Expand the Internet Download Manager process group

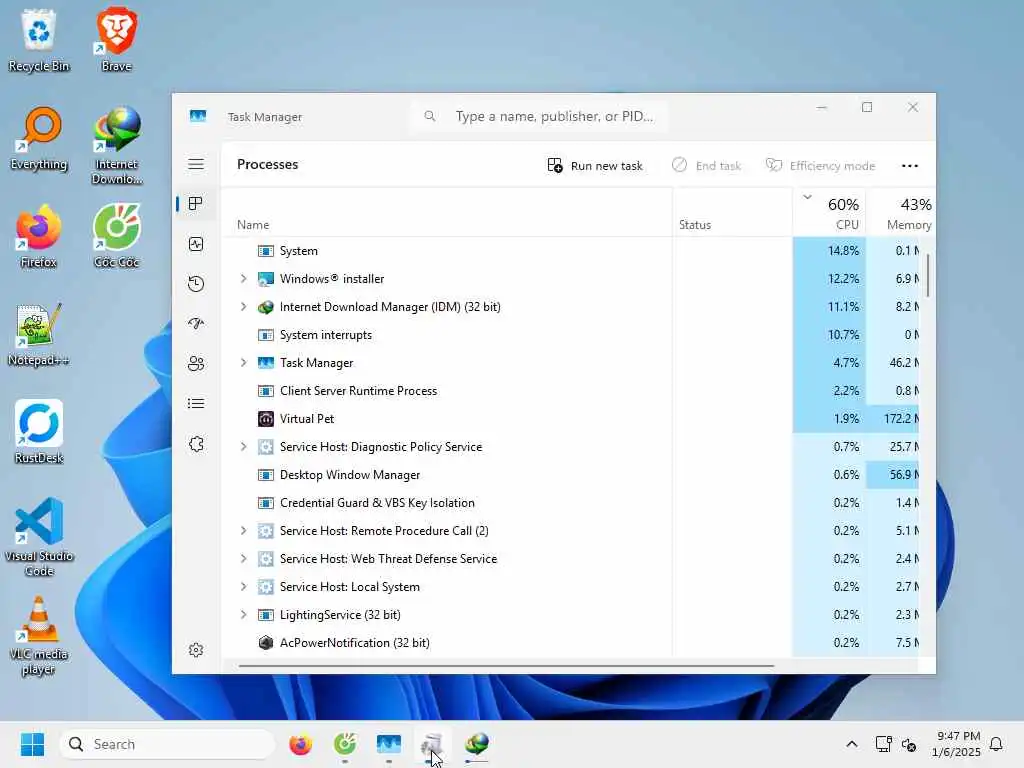244,307
